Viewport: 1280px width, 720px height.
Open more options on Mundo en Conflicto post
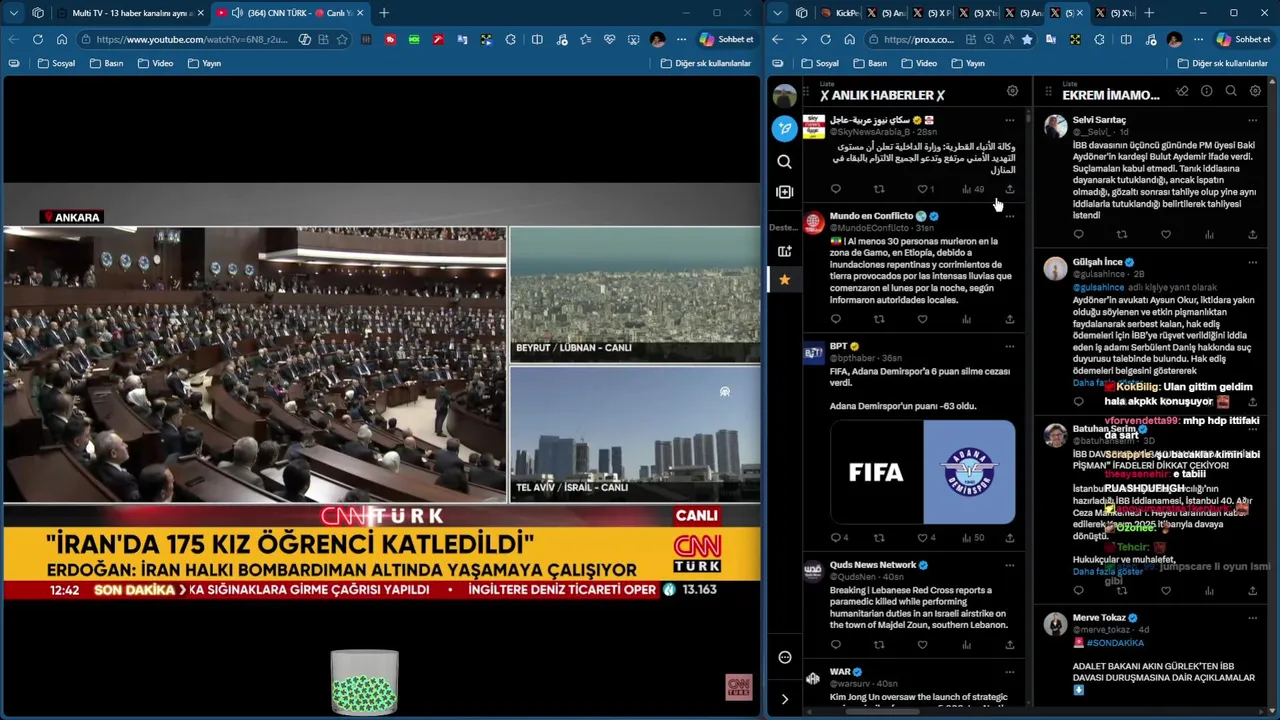pyautogui.click(x=1009, y=216)
